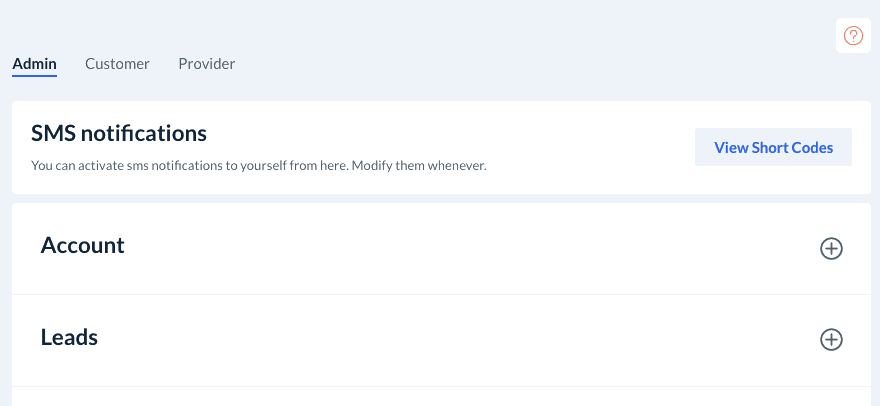Image resolution: width=880 pixels, height=406 pixels.
Task: Click the SMS notifications title
Action: point(119,133)
